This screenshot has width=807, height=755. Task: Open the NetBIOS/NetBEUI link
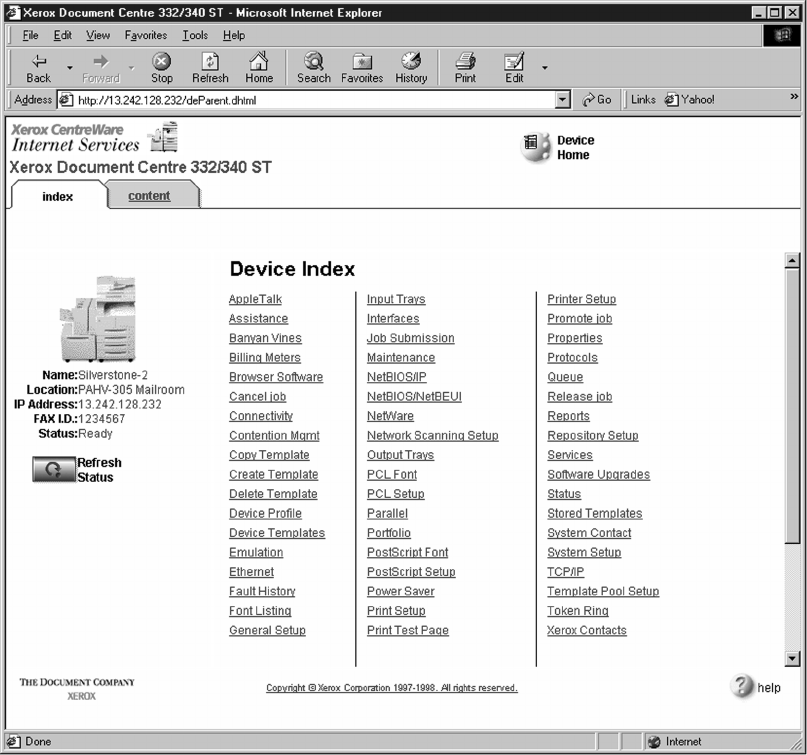(x=414, y=397)
